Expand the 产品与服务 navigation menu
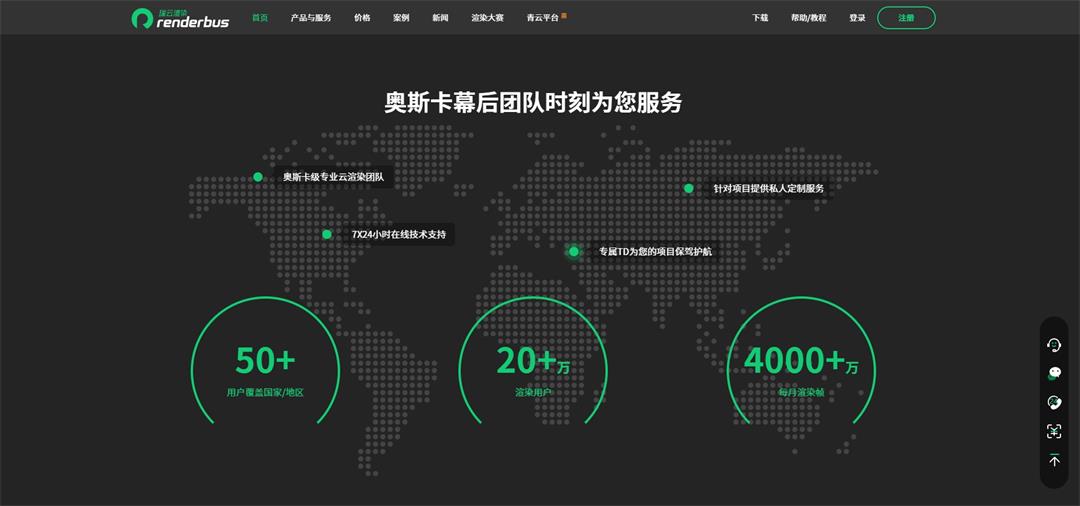 [311, 18]
